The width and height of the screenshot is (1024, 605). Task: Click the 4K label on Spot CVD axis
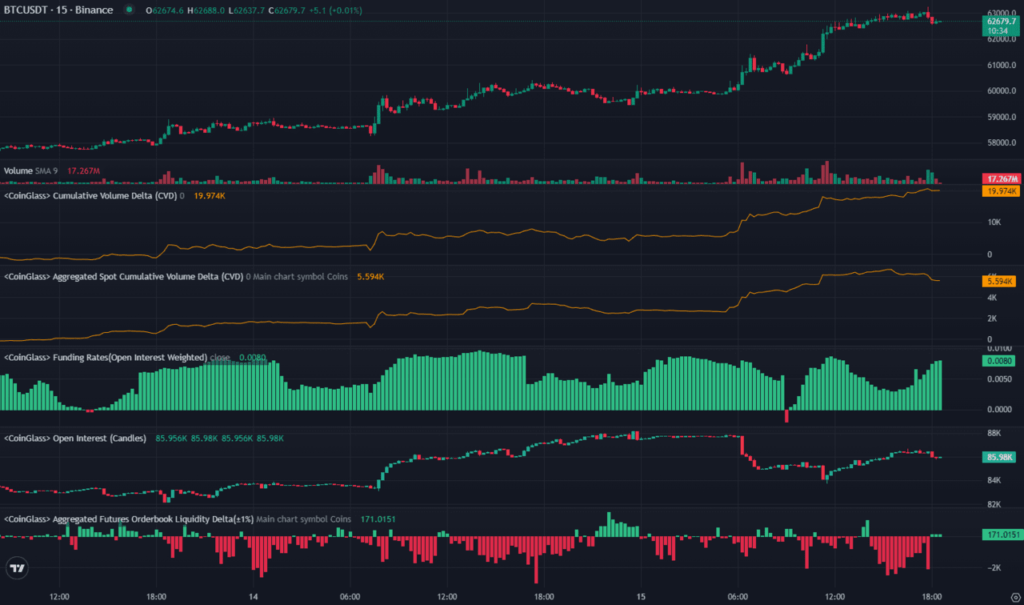click(992, 298)
